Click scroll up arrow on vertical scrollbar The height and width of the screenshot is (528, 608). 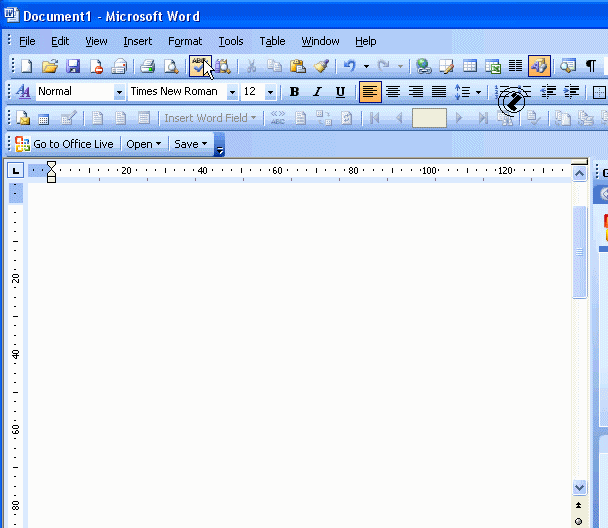tap(579, 173)
